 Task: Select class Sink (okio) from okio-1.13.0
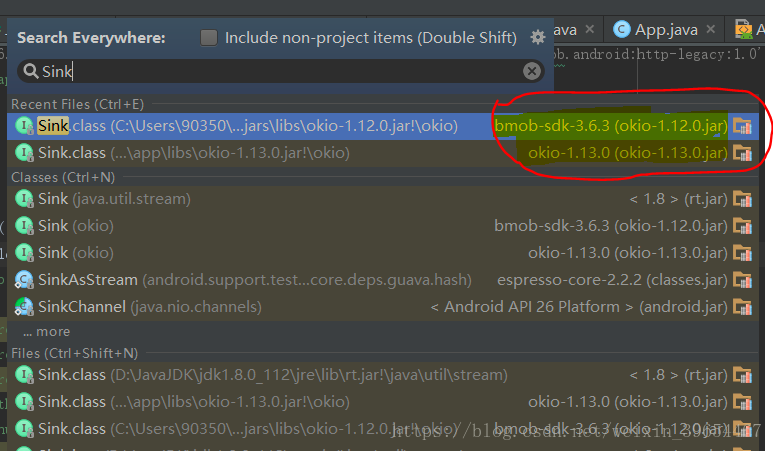pos(383,253)
